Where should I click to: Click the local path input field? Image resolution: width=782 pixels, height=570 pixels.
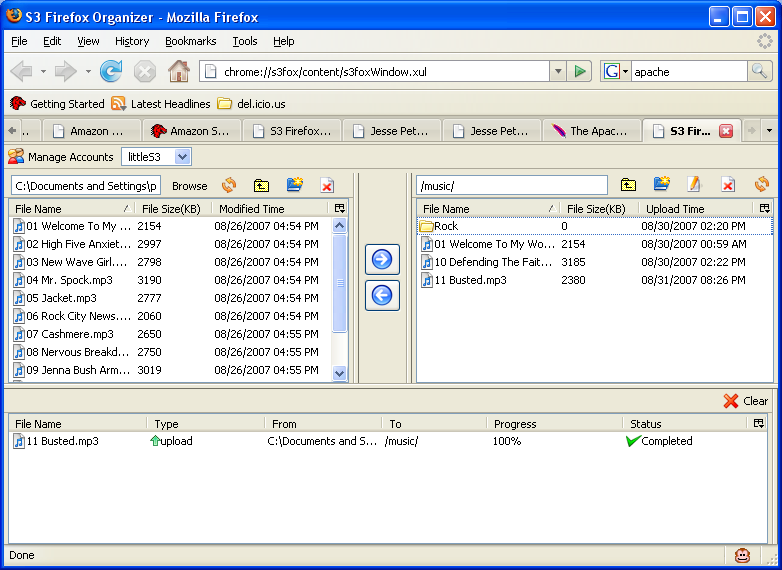coord(86,186)
